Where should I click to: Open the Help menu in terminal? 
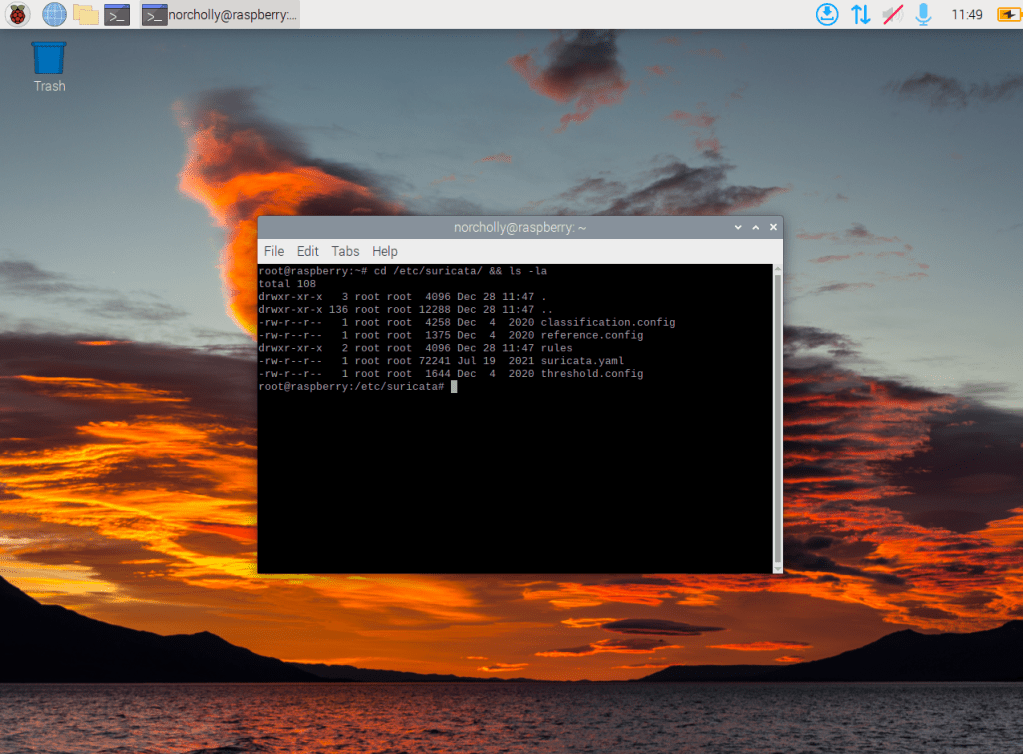coord(385,251)
